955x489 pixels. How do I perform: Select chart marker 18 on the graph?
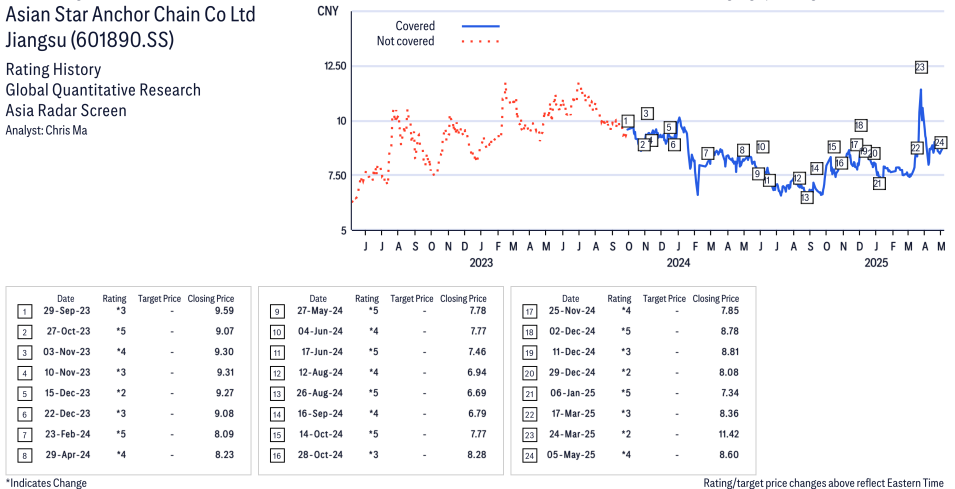point(860,125)
